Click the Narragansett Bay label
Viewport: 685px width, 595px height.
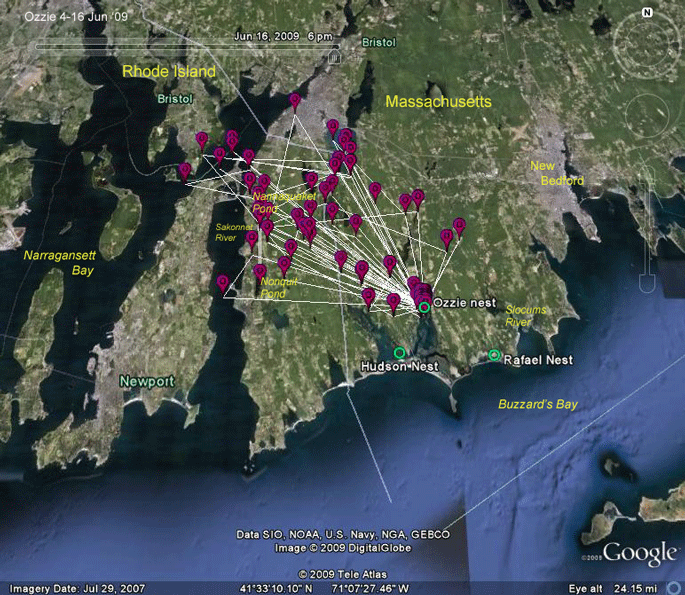click(x=59, y=263)
